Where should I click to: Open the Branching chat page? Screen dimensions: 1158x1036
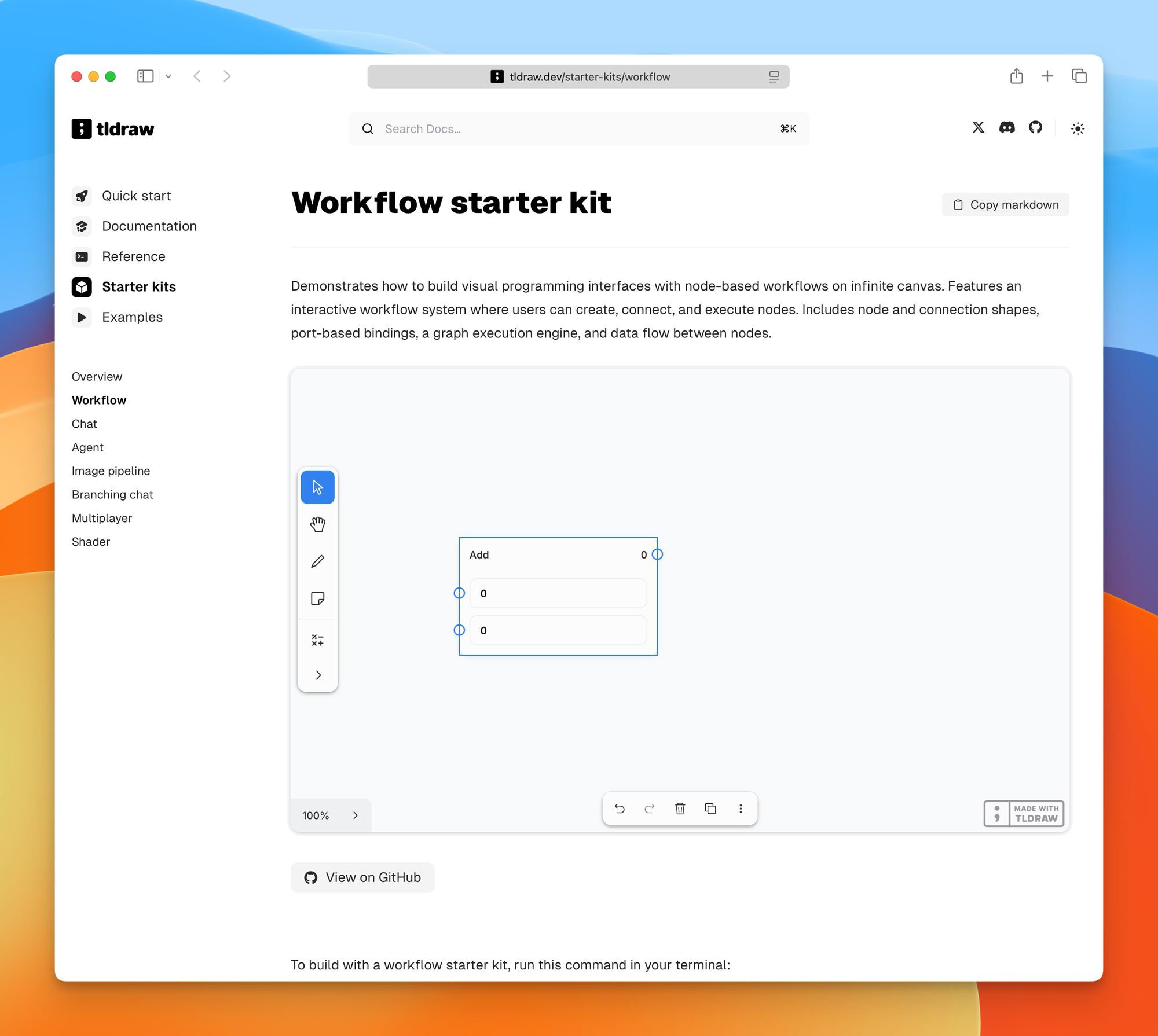[x=112, y=495]
